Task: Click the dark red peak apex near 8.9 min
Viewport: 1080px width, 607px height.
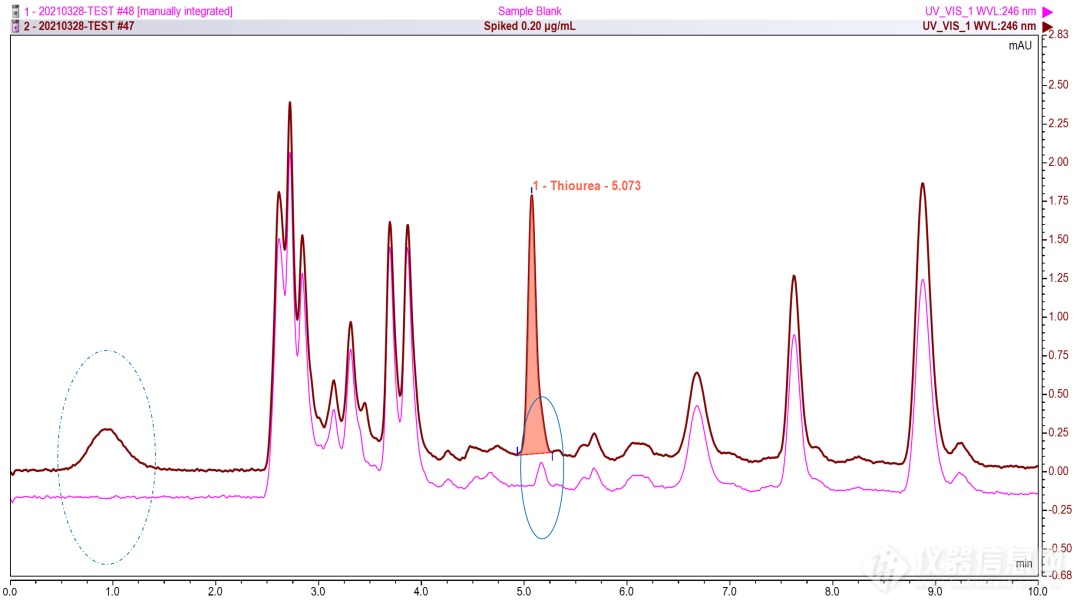Action: coord(922,184)
